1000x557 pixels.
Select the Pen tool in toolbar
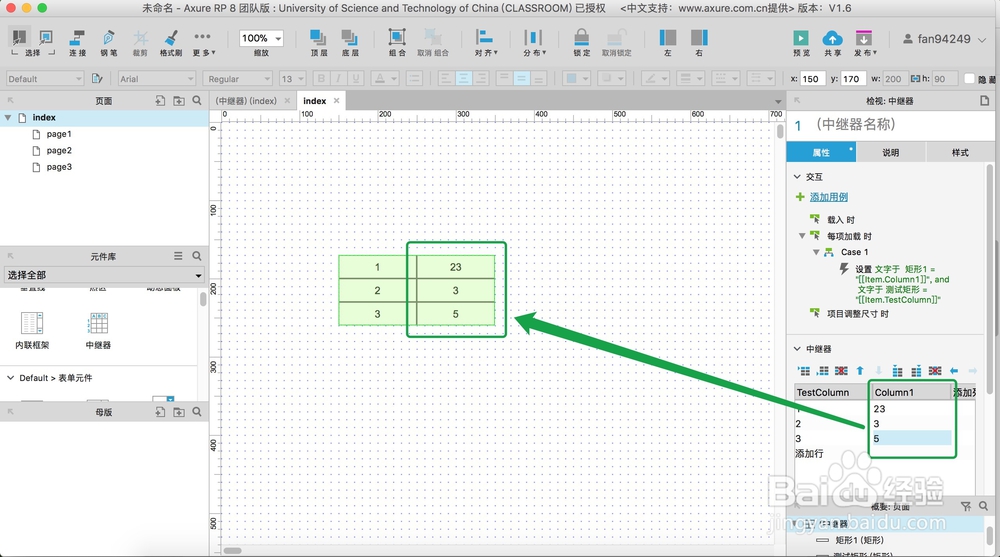coord(108,38)
